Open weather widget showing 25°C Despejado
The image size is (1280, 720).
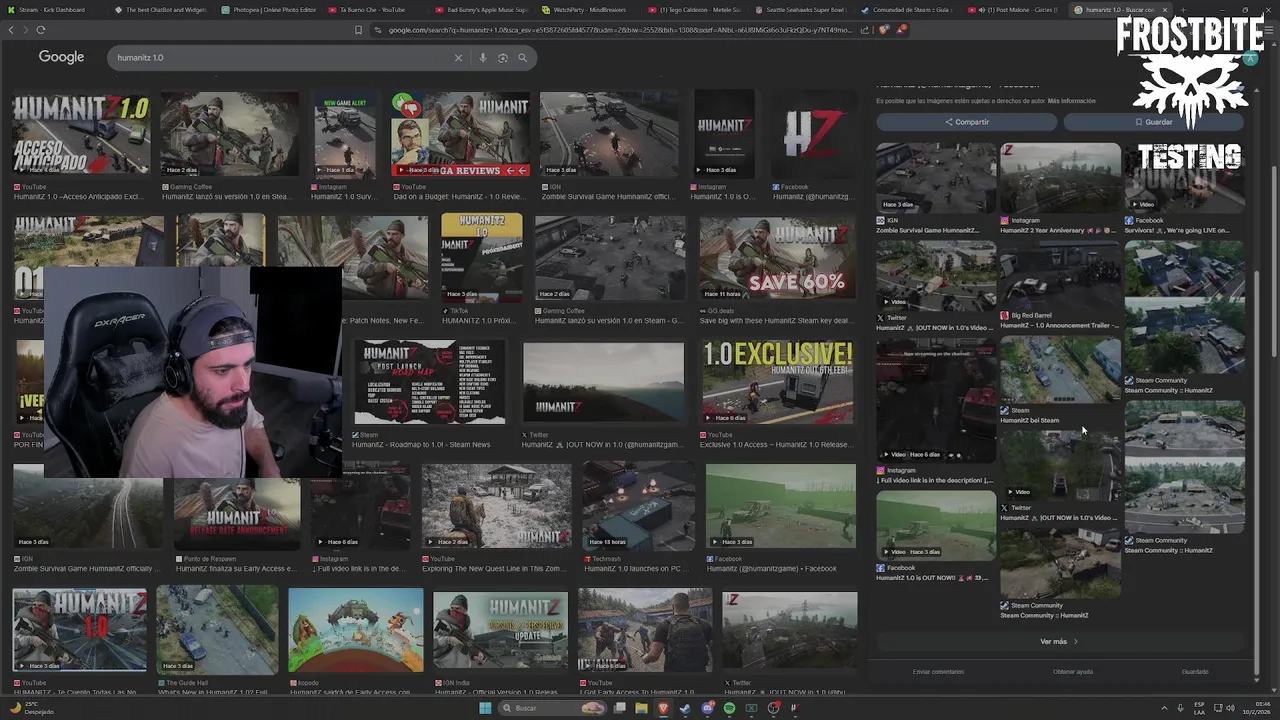click(x=34, y=708)
